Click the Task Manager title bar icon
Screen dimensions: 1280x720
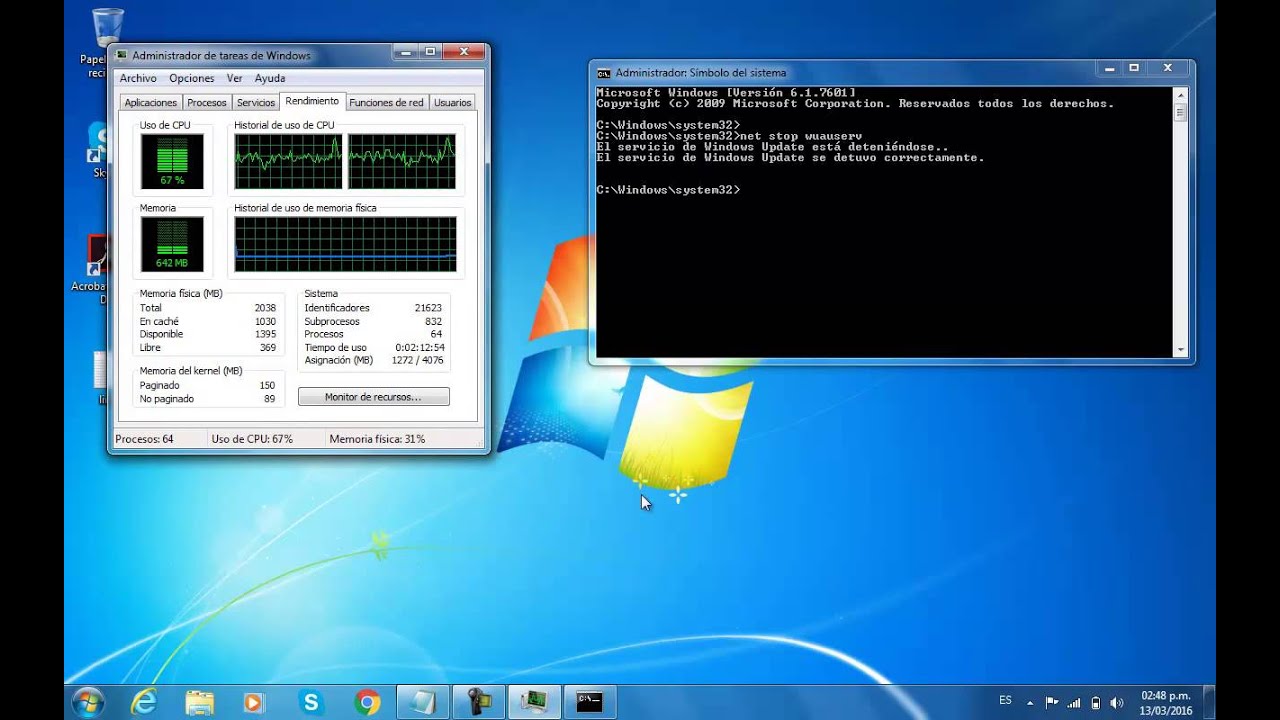[122, 56]
